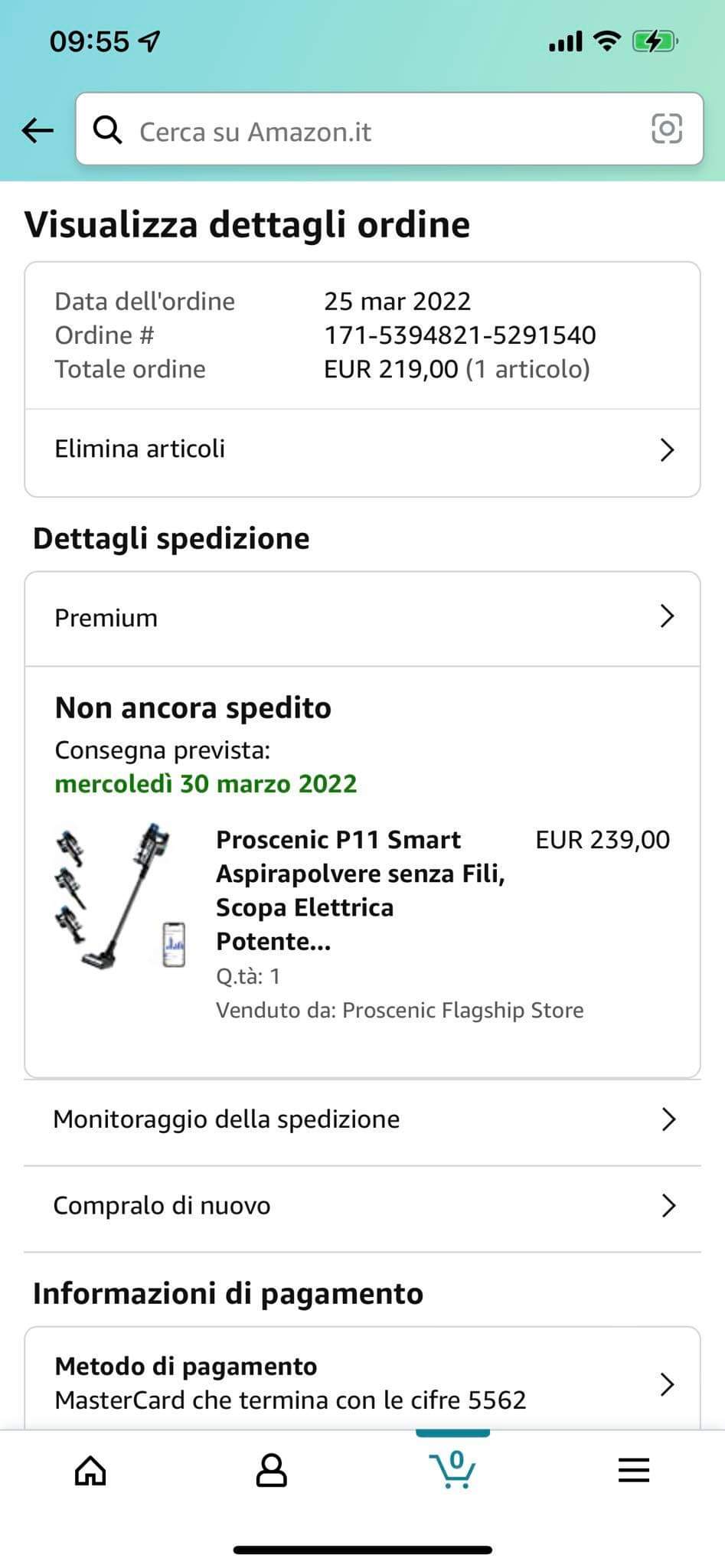Screen dimensions: 725x1568
Task: Expand the Metodo di pagamento chevron
Action: [x=667, y=1383]
